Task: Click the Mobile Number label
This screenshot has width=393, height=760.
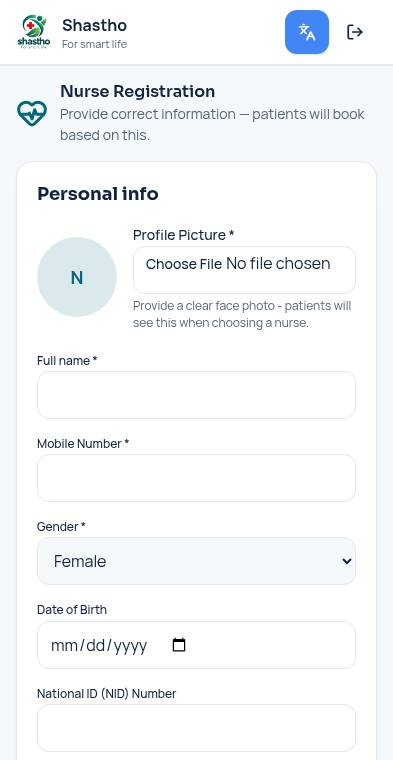Action: coord(83,443)
